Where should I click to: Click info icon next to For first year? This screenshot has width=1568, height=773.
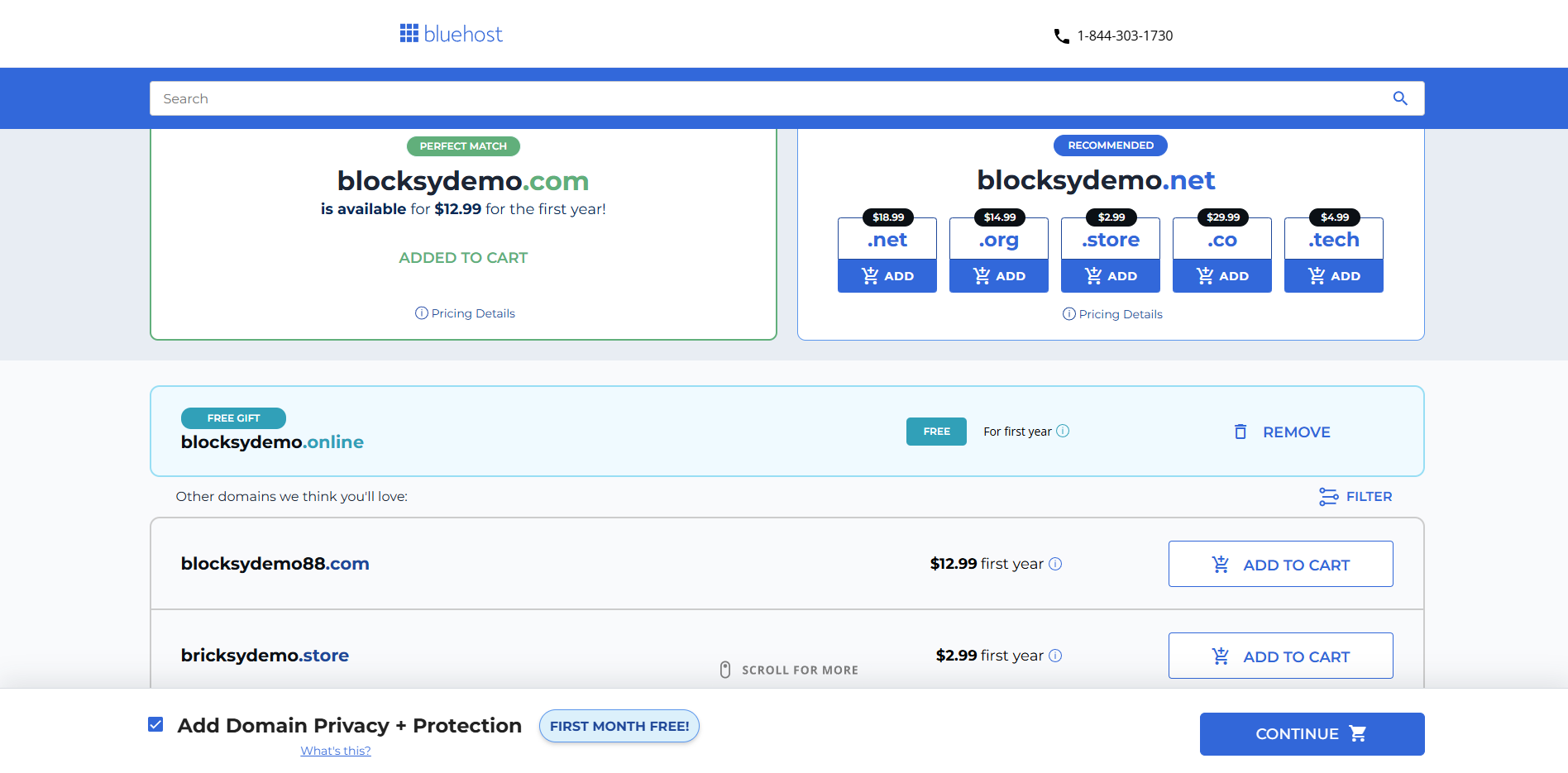(x=1064, y=431)
